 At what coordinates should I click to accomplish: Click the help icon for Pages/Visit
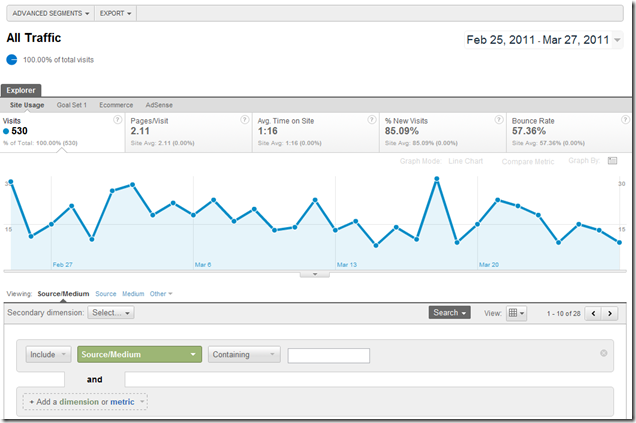coord(245,120)
